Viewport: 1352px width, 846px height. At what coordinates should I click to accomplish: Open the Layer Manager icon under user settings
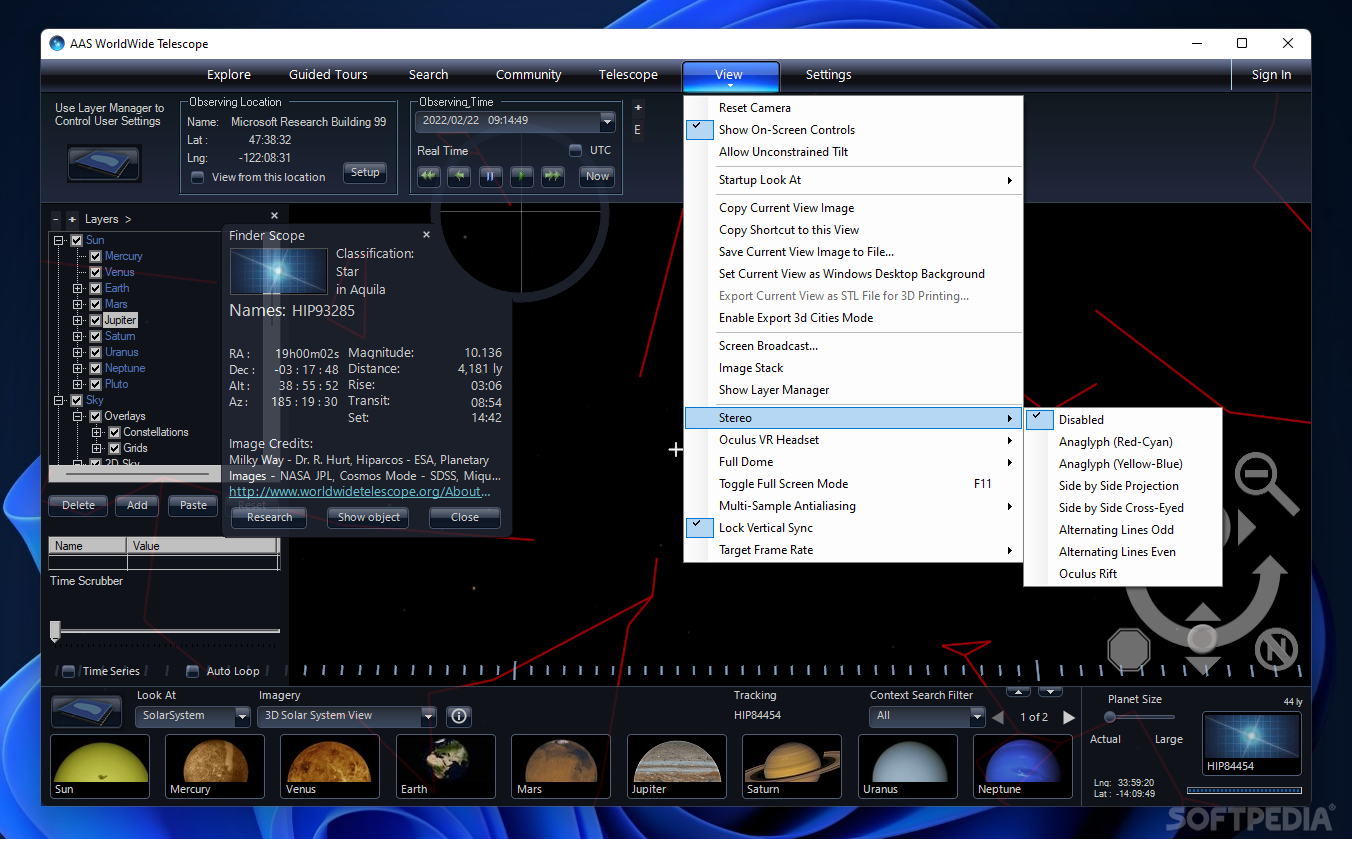(x=104, y=163)
